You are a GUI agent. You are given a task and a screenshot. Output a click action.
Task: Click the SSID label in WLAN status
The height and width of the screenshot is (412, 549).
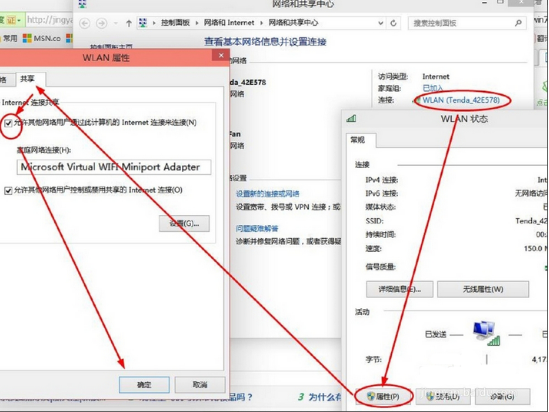coord(374,221)
